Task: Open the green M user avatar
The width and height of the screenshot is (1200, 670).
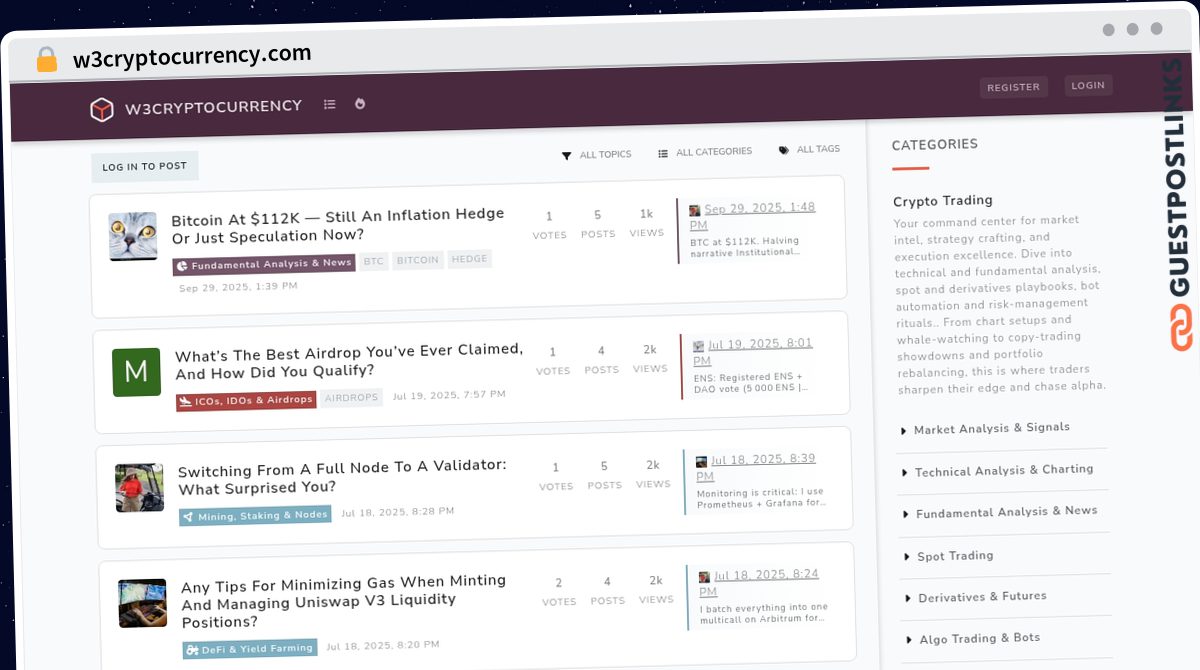Action: coord(136,372)
